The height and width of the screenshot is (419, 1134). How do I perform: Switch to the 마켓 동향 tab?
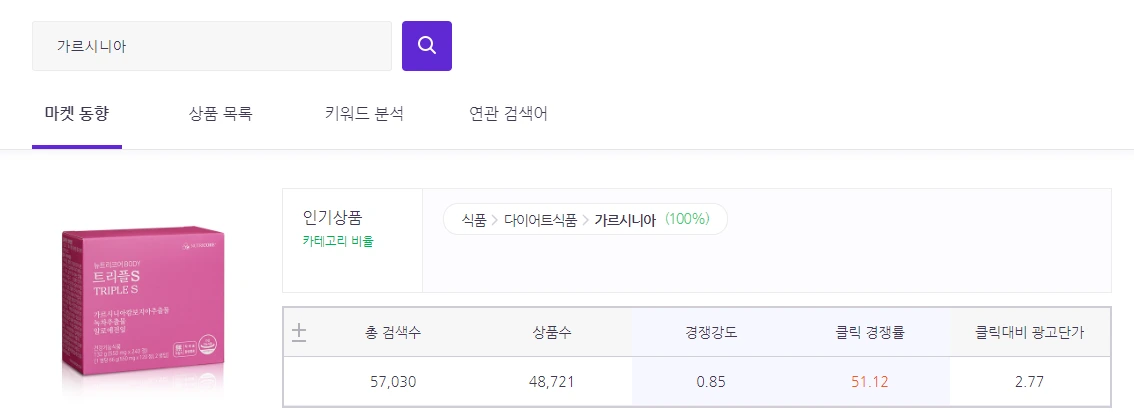coord(77,114)
